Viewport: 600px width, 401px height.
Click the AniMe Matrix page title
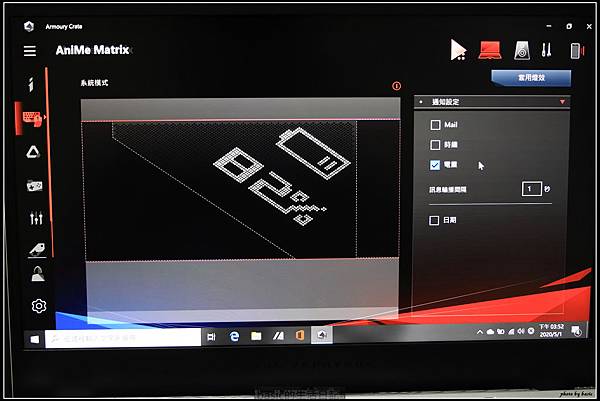coord(92,50)
